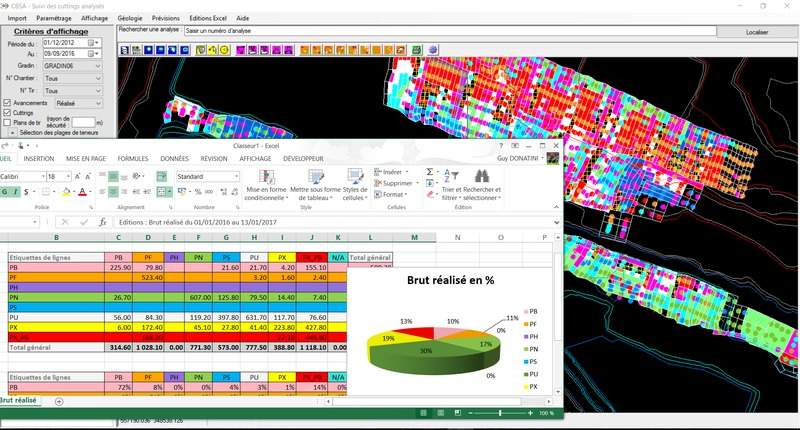Viewport: 800px width, 430px height.
Task: Click the first orange icon in map toolbar
Action: tap(305, 50)
